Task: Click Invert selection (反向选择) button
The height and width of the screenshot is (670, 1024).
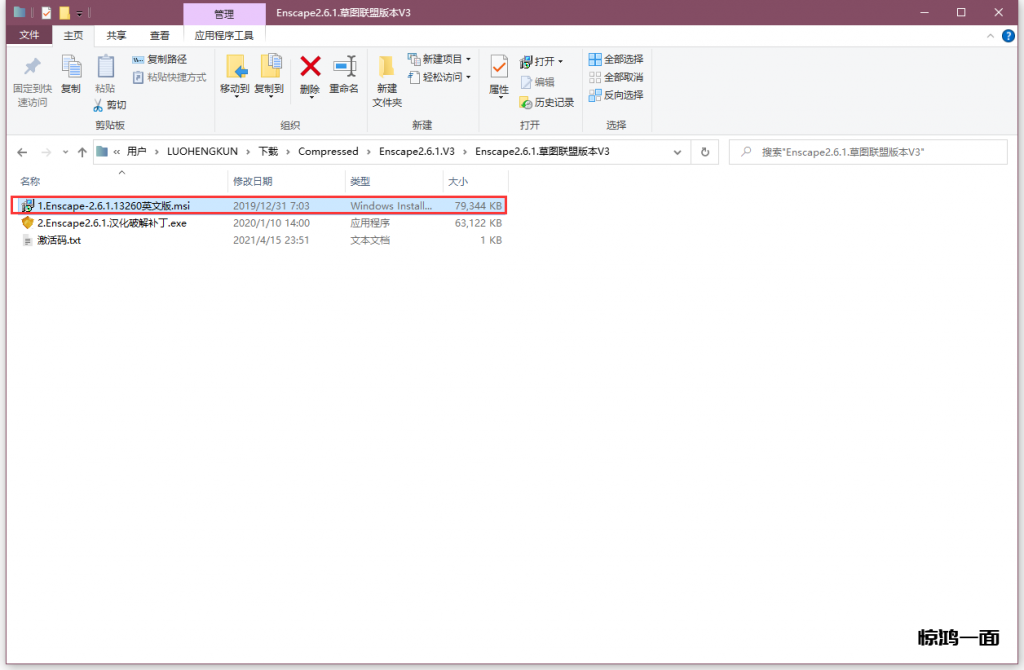Action: point(616,95)
